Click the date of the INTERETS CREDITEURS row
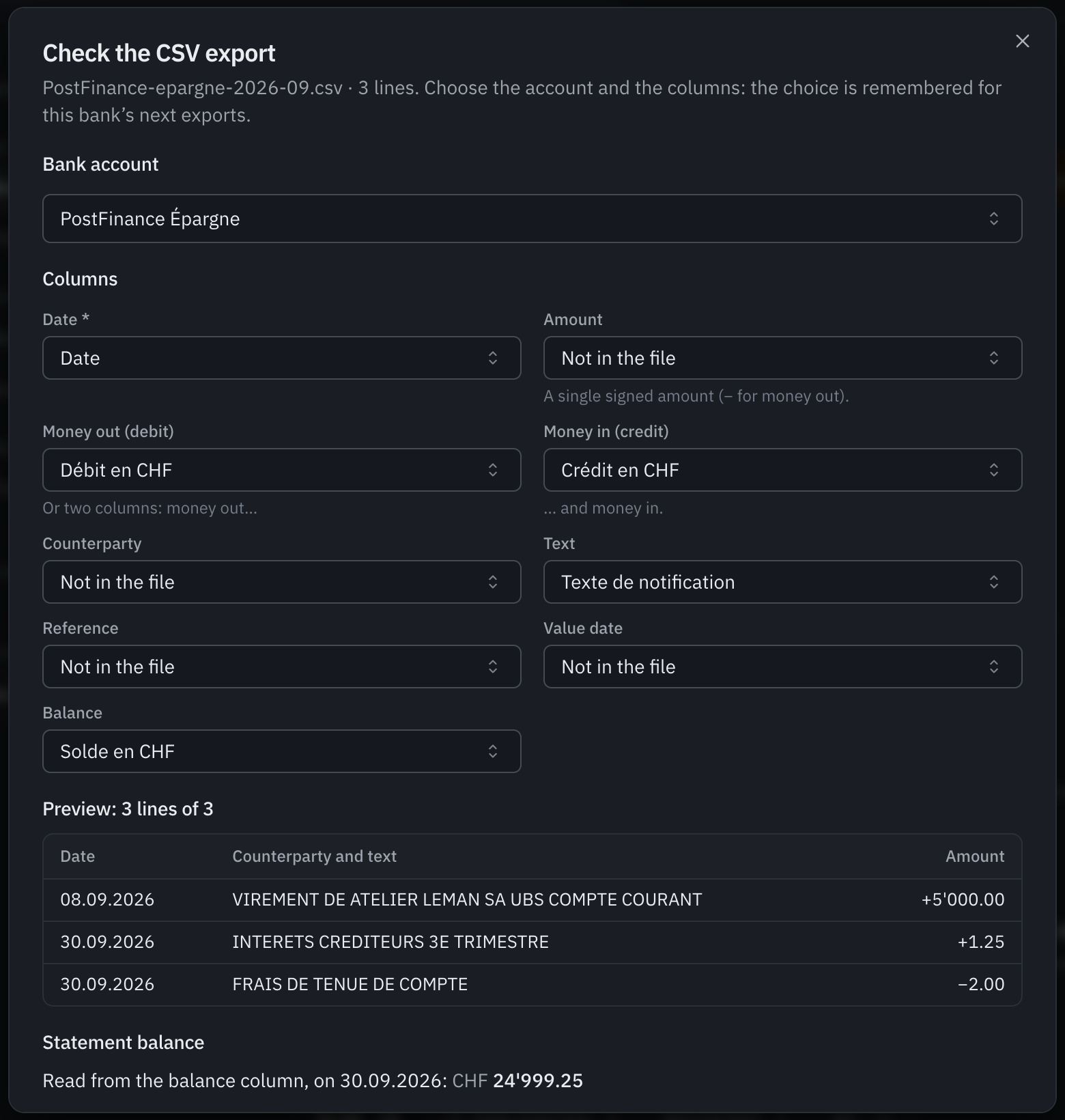 click(107, 942)
